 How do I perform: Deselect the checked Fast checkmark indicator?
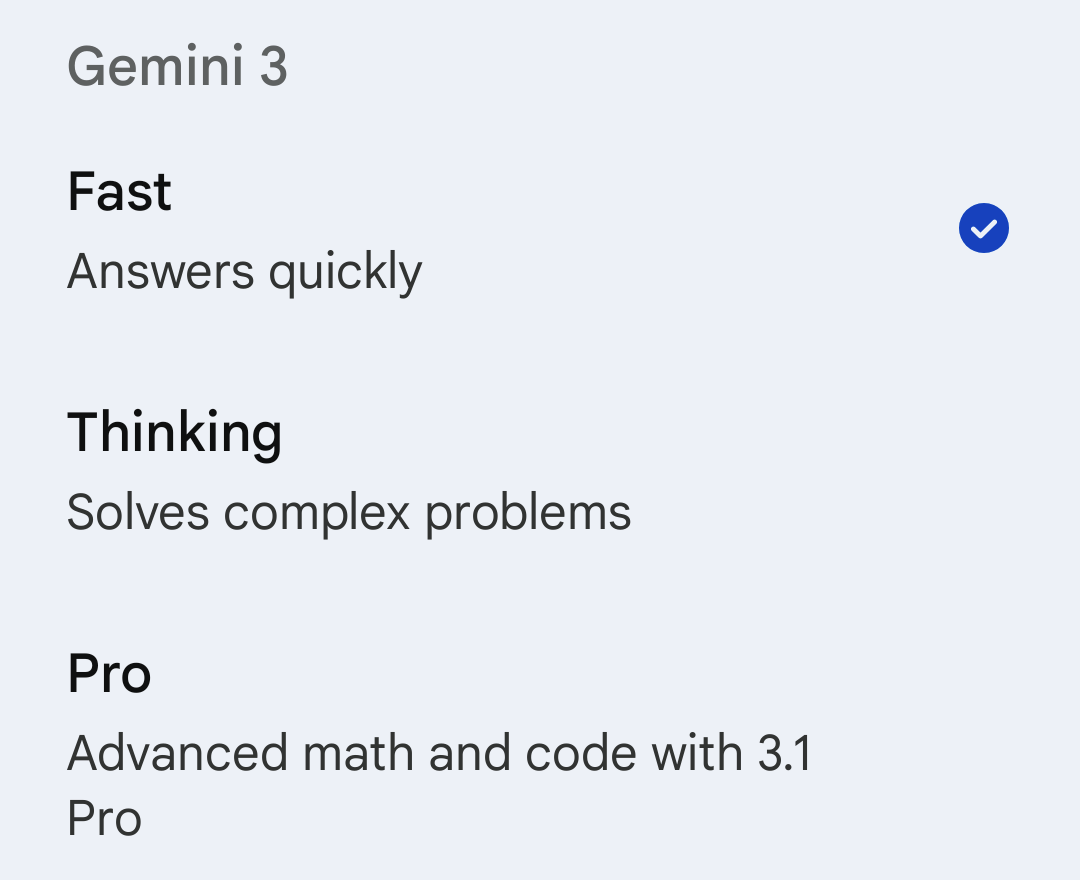click(x=983, y=229)
